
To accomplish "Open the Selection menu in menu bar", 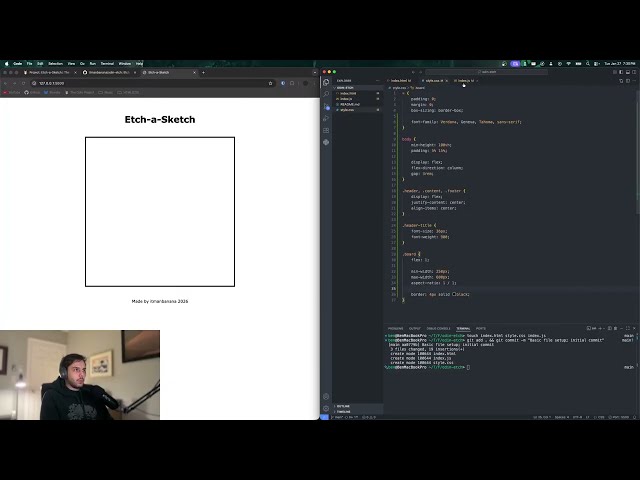I will [56, 64].
